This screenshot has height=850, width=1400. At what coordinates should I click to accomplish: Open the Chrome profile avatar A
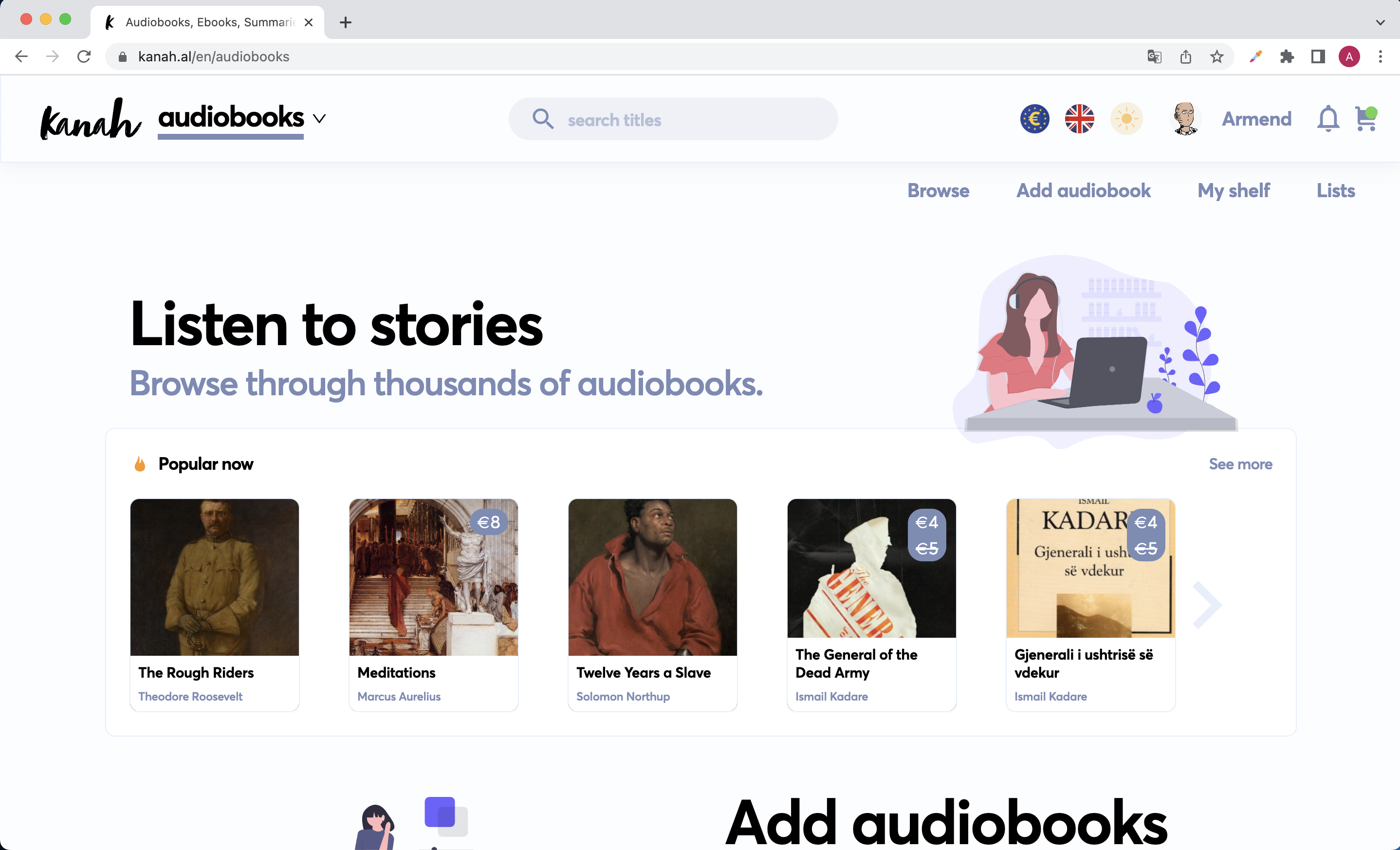[x=1349, y=56]
